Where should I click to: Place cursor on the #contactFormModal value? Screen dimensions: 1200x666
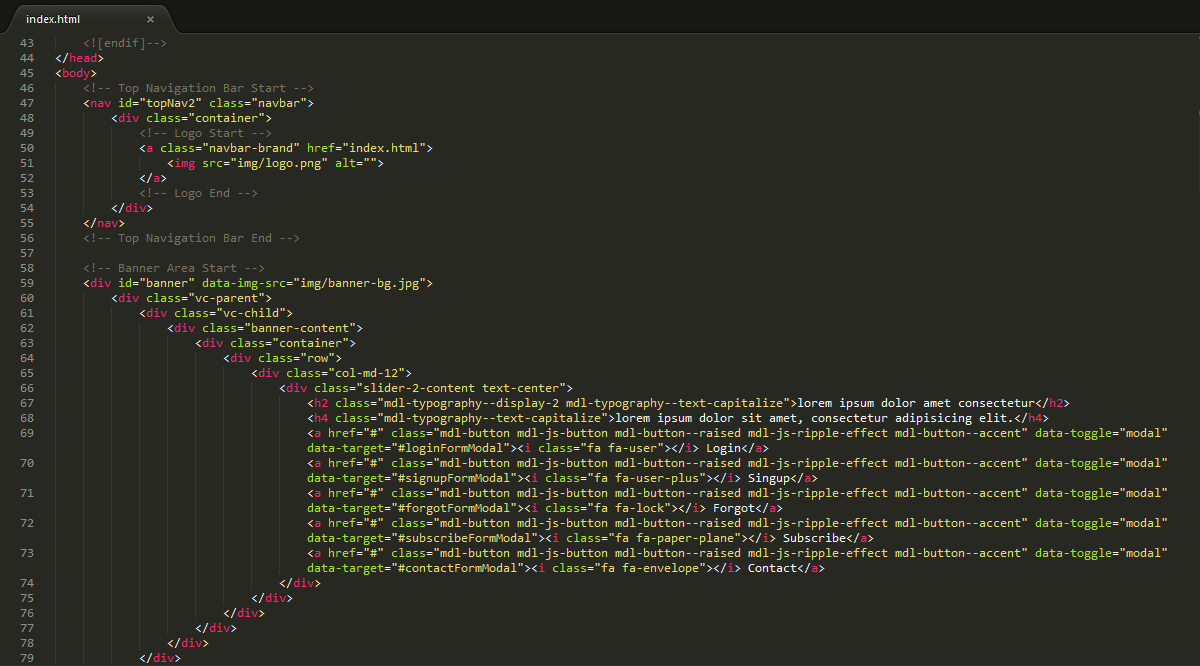[461, 568]
